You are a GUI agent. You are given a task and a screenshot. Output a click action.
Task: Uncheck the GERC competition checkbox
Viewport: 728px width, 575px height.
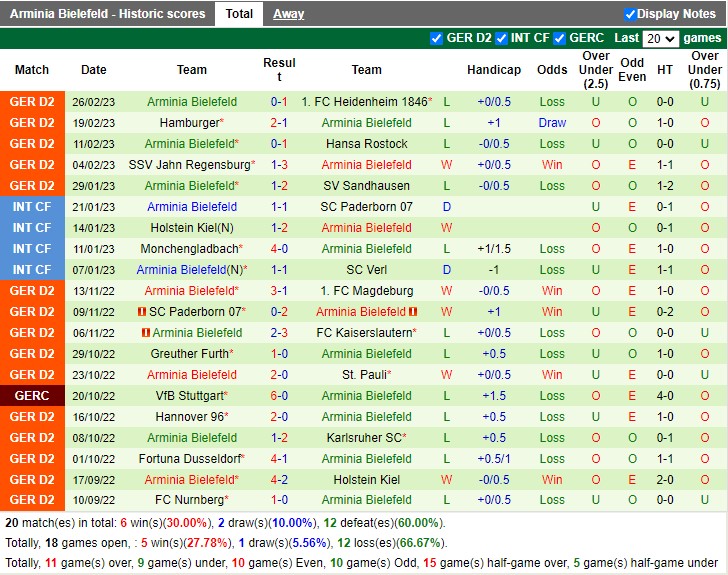point(559,39)
